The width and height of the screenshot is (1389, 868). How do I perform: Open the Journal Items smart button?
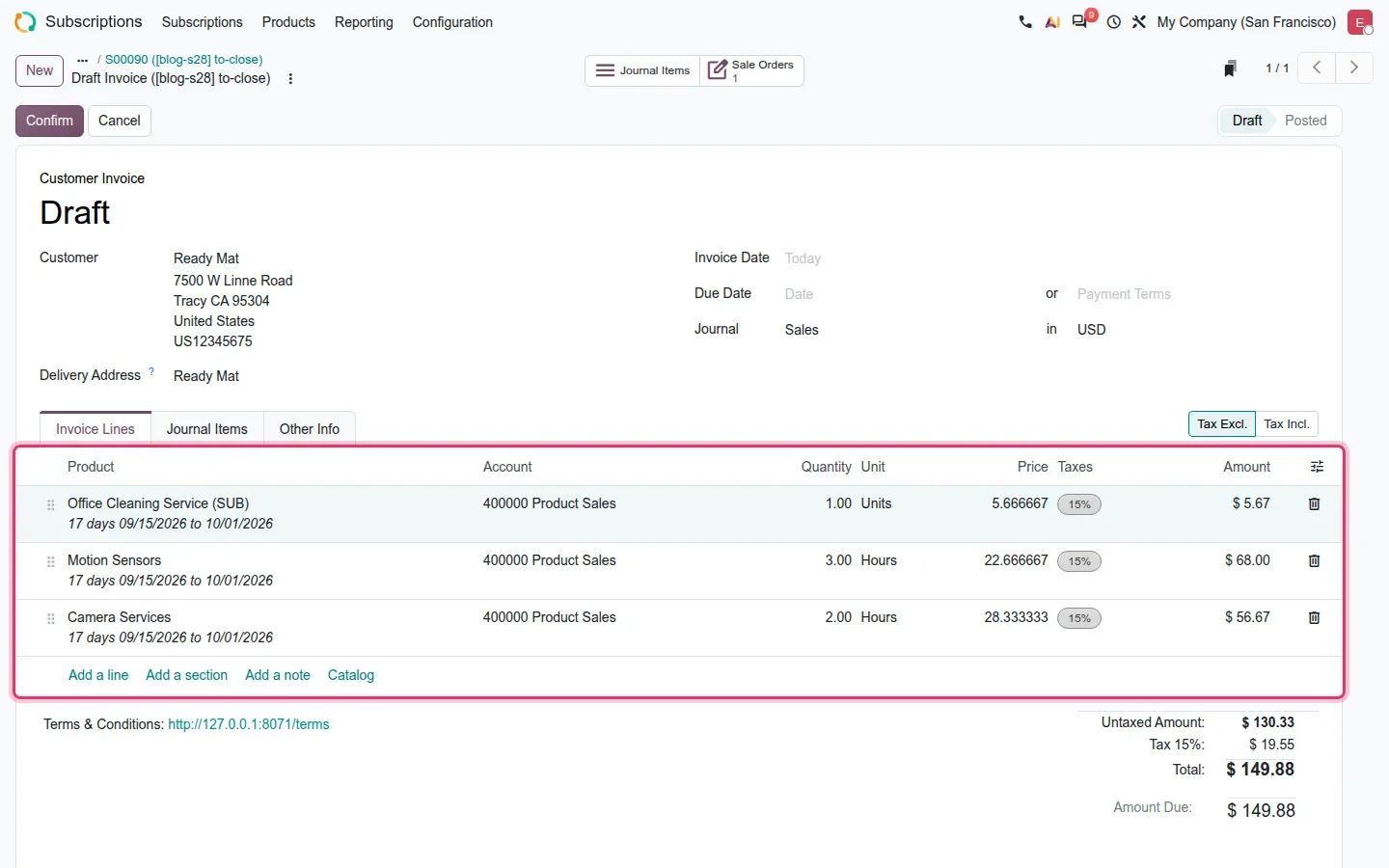[x=642, y=70]
